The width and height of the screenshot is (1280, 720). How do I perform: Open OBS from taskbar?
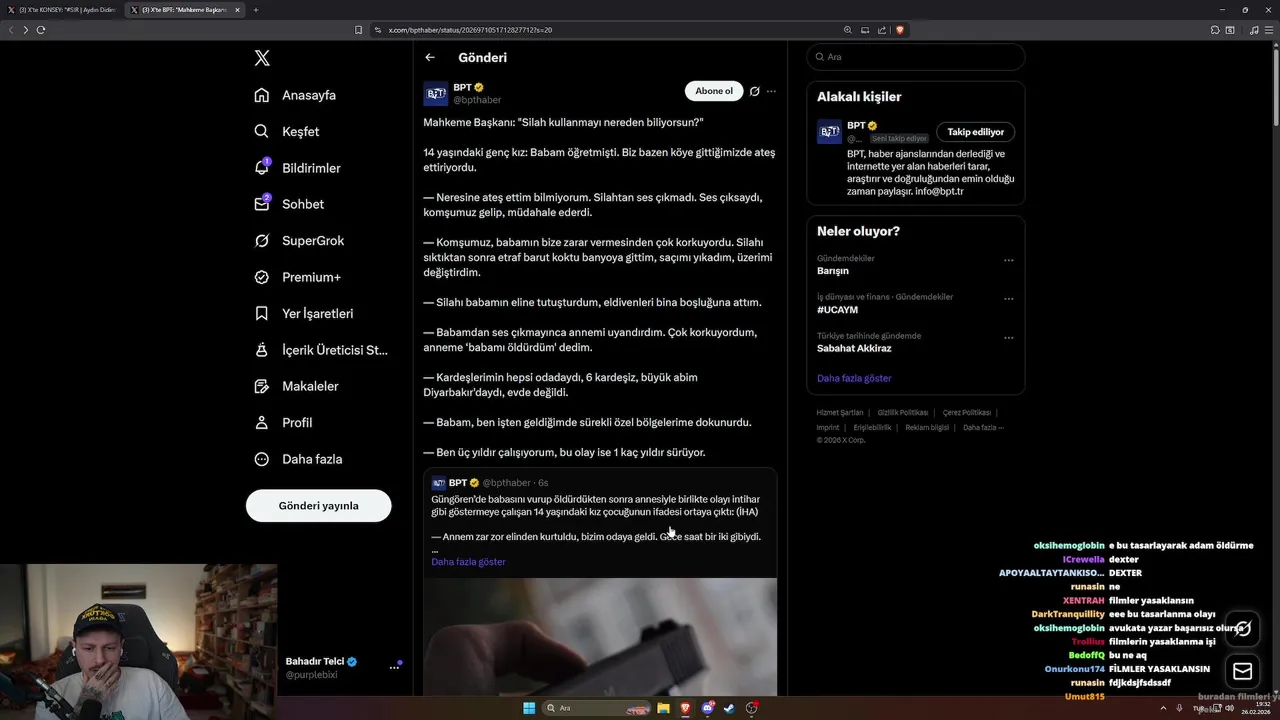click(751, 708)
